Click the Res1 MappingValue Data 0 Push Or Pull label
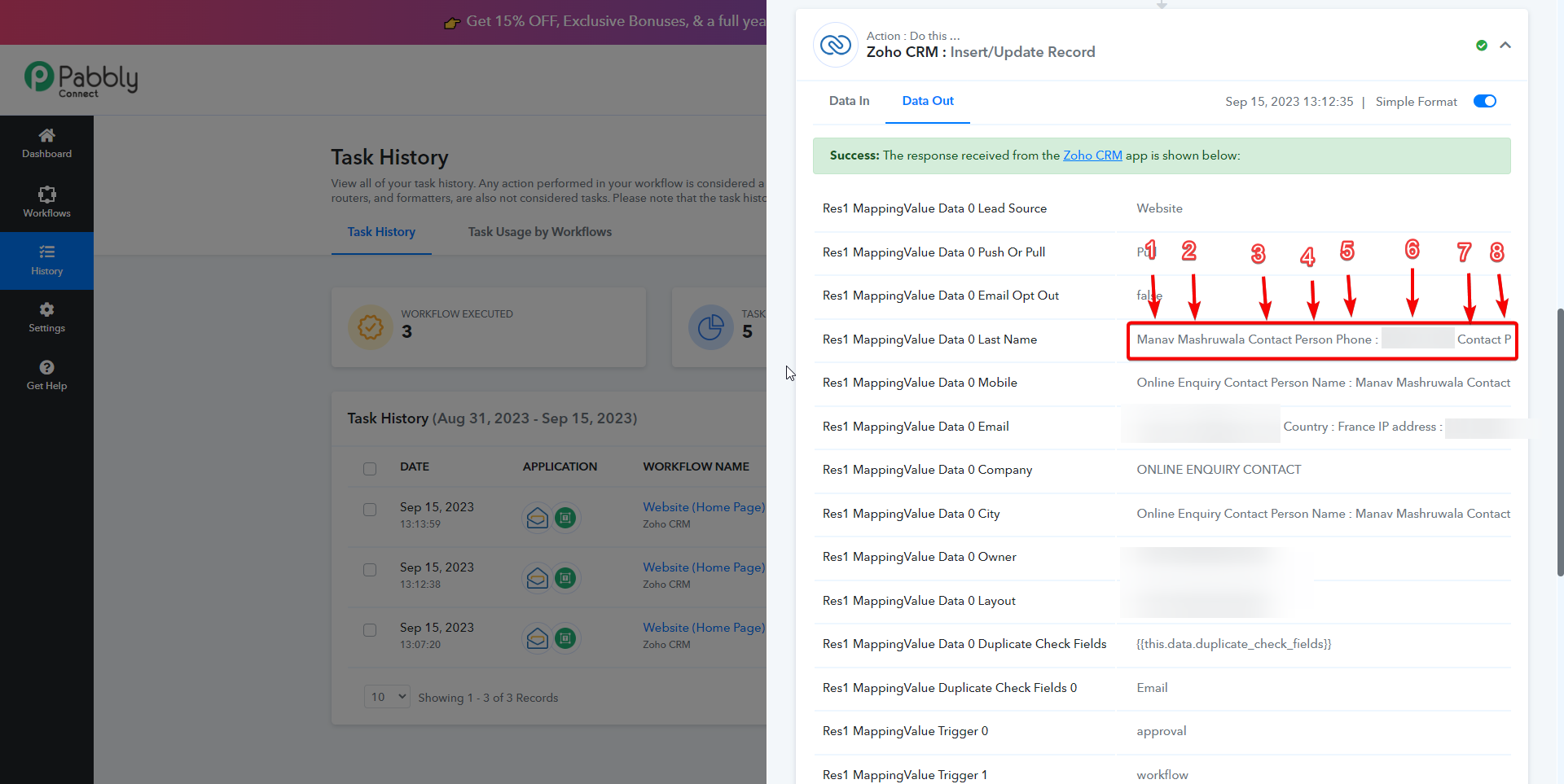This screenshot has width=1564, height=784. pos(934,252)
